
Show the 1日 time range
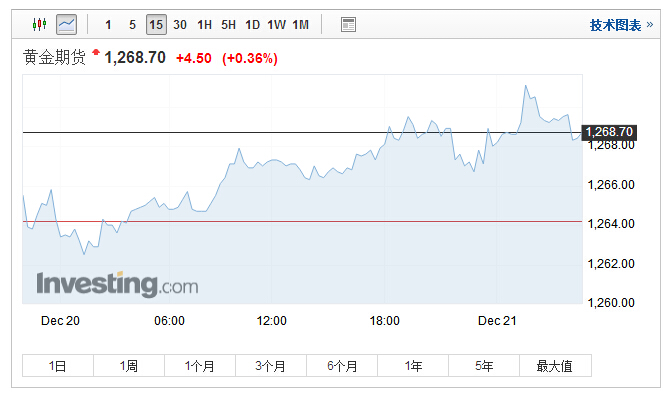58,366
